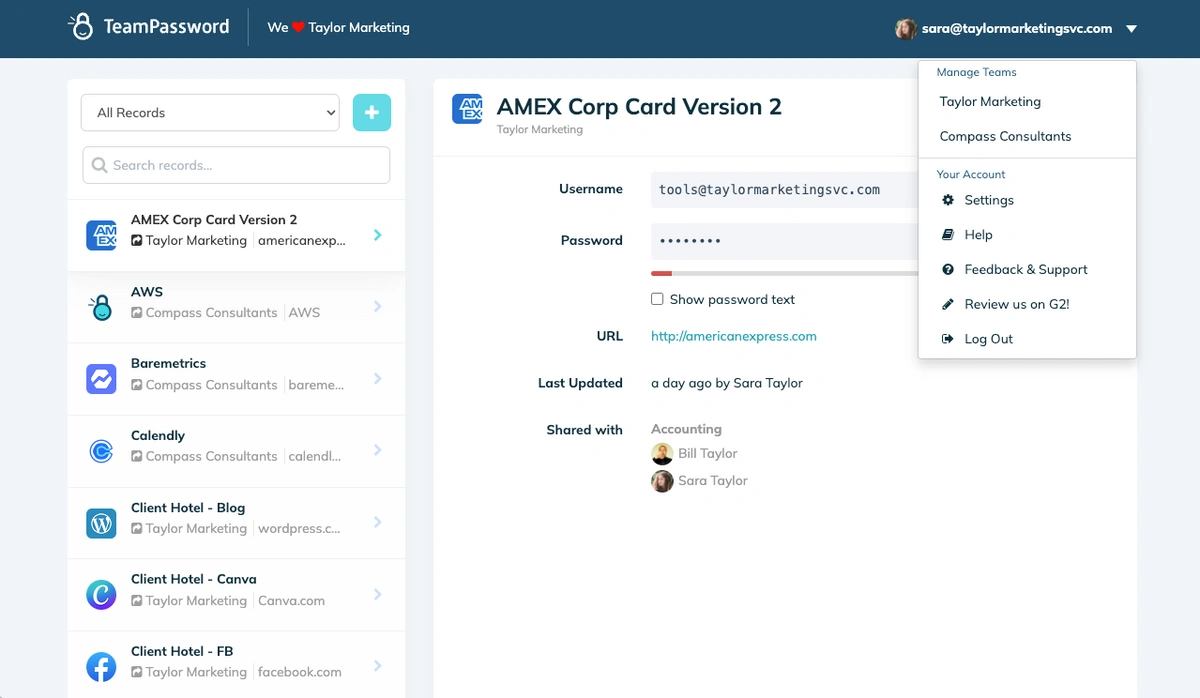Image resolution: width=1200 pixels, height=698 pixels.
Task: Click the Accounting group label
Action: coord(686,429)
